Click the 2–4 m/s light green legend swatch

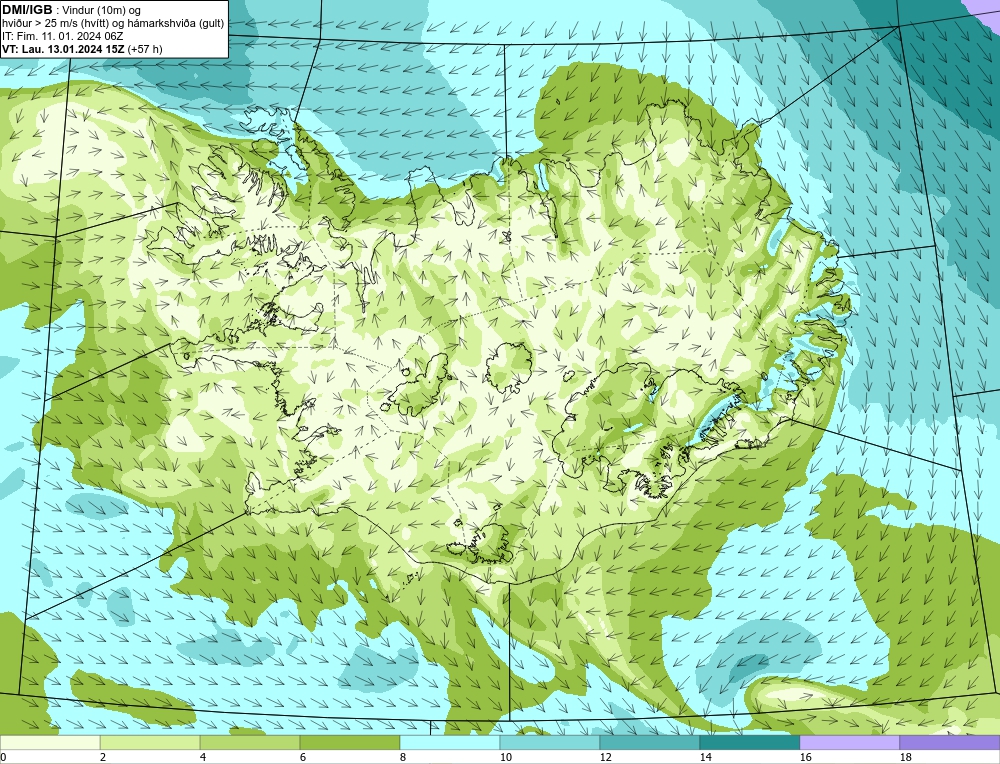click(x=150, y=742)
